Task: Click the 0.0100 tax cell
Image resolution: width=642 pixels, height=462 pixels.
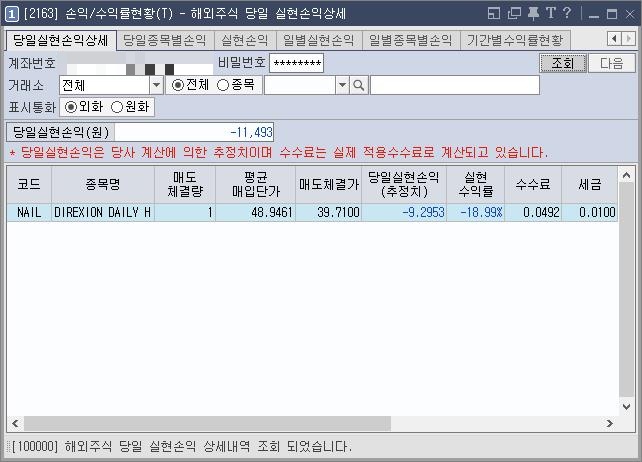Action: 590,213
